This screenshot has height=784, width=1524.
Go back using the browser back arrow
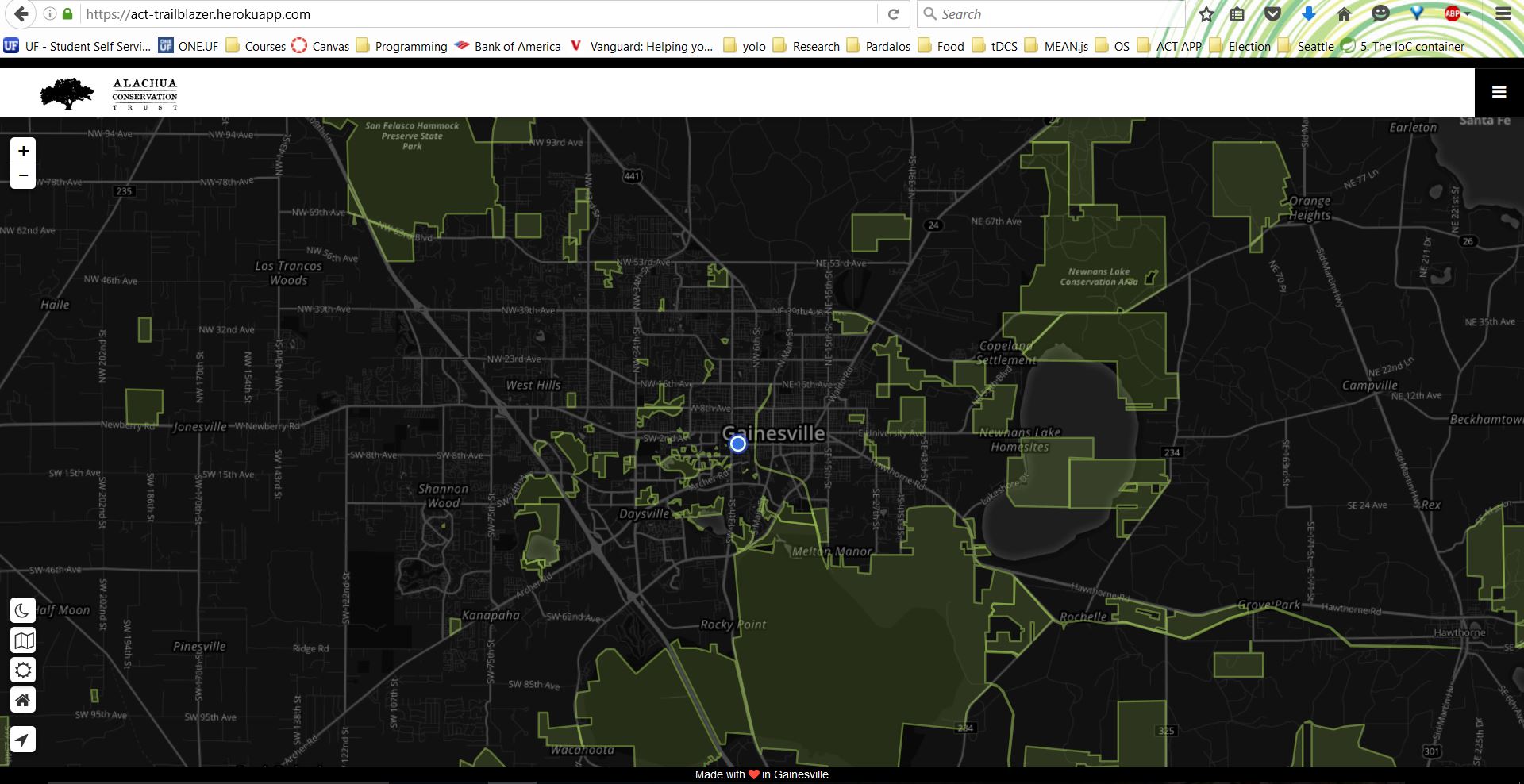(x=21, y=13)
